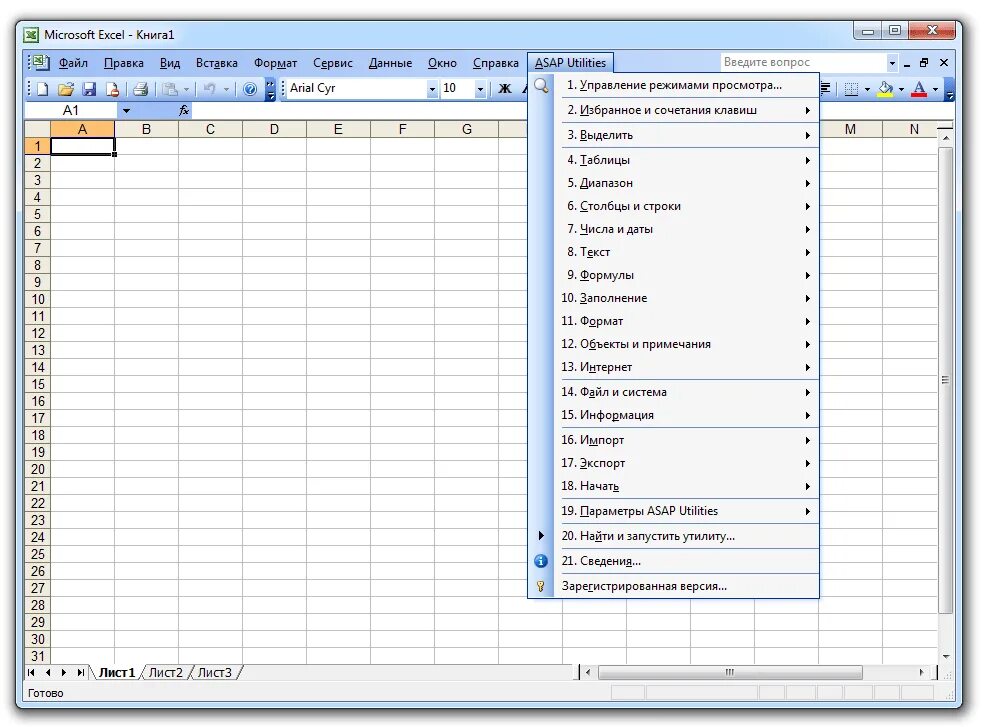Click the fx insert function icon
Viewport: 984px width, 727px height.
click(x=184, y=110)
